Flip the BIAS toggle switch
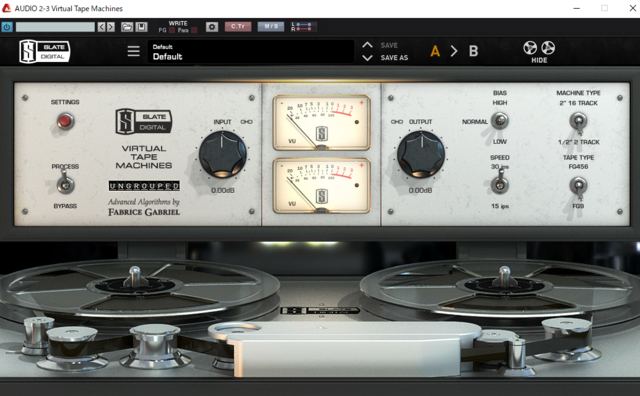Screen dimensions: 640x396 point(499,121)
